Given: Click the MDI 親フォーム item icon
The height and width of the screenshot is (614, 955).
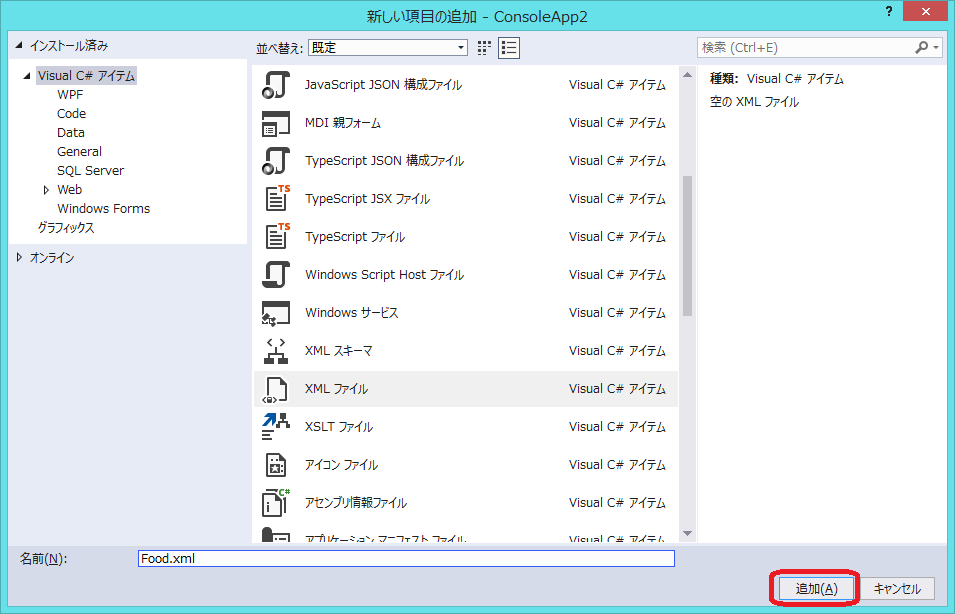Looking at the screenshot, I should (276, 123).
